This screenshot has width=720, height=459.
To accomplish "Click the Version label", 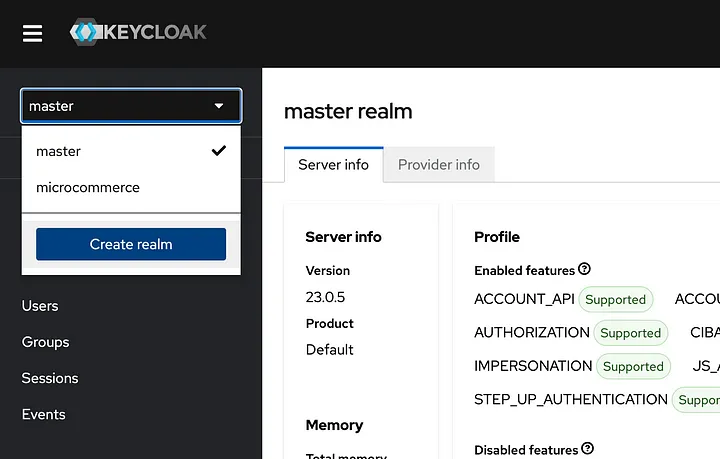I will (328, 271).
